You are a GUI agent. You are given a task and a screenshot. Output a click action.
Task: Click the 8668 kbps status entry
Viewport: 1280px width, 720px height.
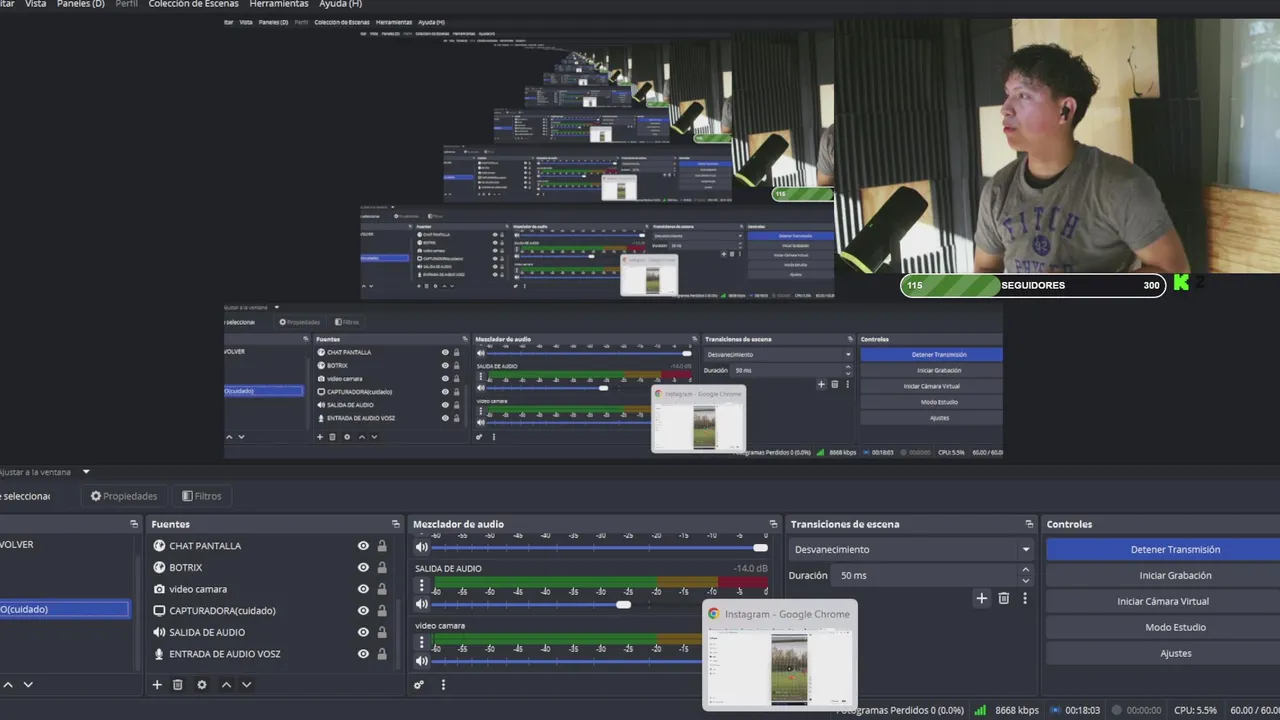point(1015,710)
